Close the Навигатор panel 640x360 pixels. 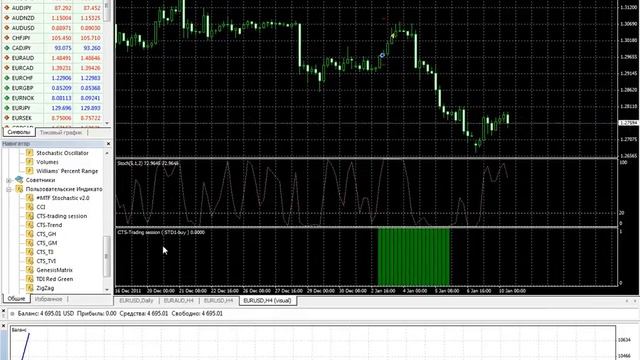point(108,144)
